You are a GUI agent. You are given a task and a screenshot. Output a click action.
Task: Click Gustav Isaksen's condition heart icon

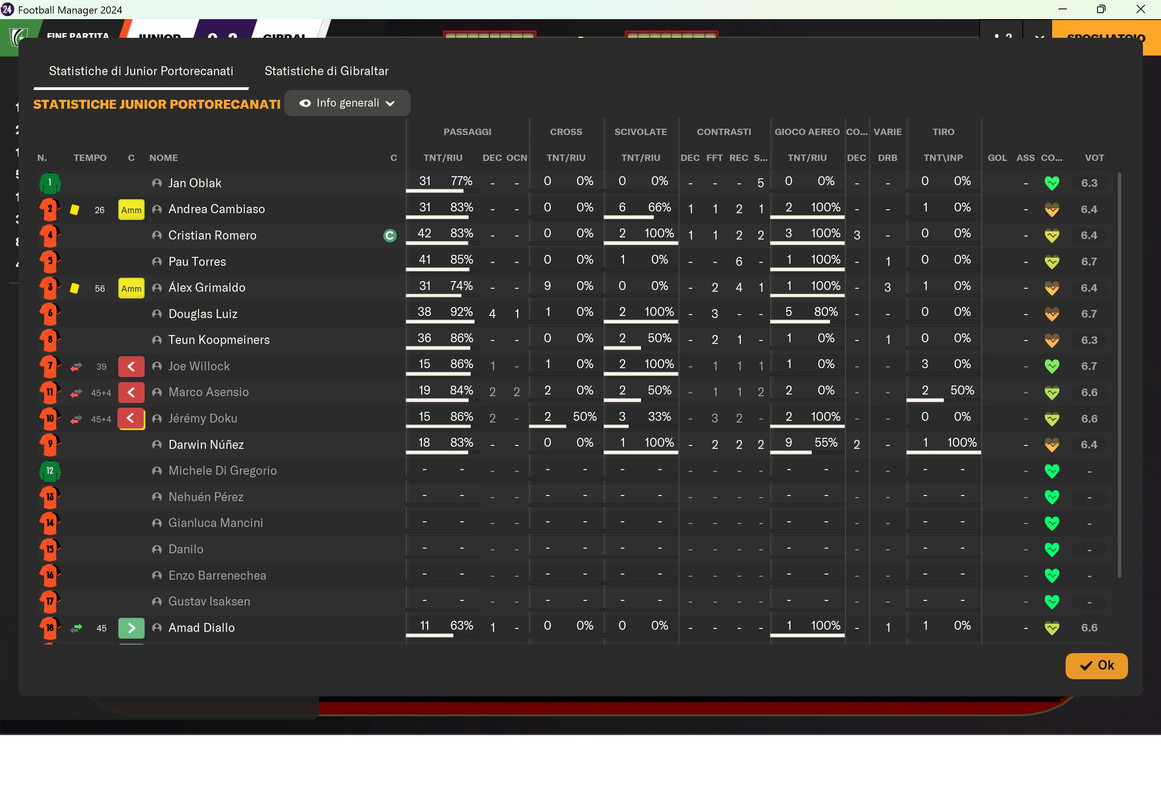point(1051,602)
